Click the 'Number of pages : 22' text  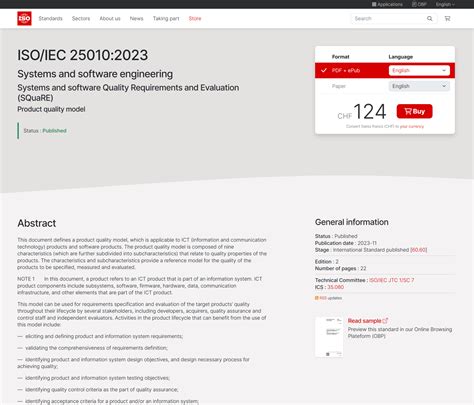pyautogui.click(x=341, y=268)
